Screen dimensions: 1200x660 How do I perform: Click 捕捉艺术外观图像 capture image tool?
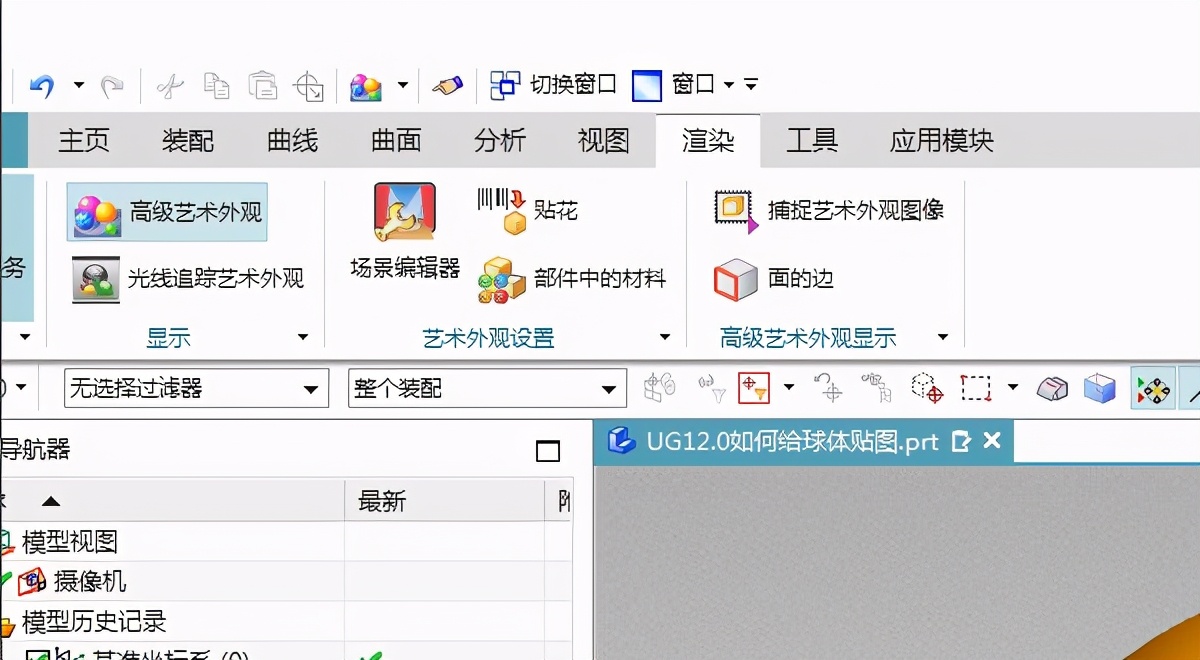coord(829,210)
